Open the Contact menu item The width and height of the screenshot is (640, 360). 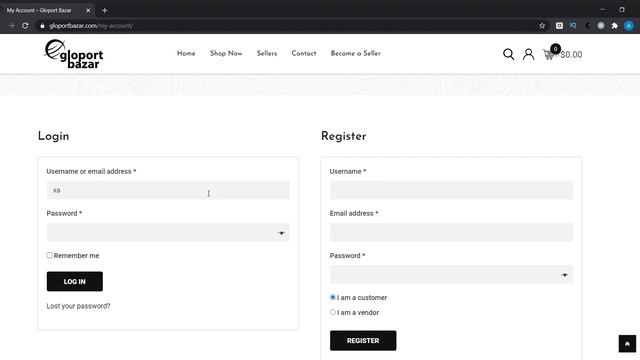tap(304, 53)
